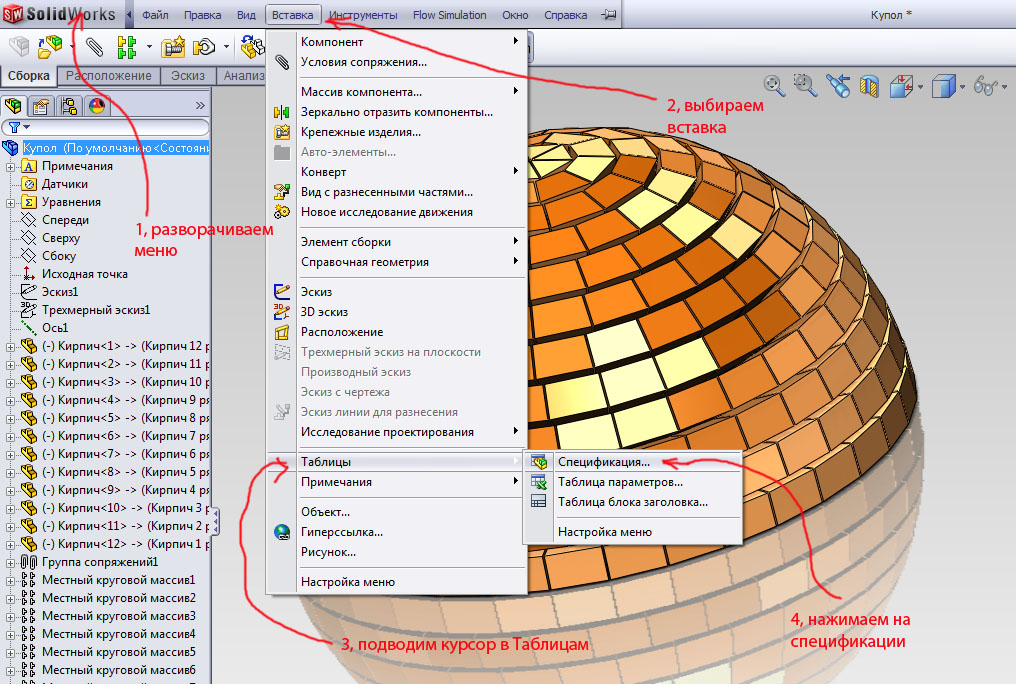Expand the Примечания tree node
Screen dimensions: 1016x684
click(11, 166)
